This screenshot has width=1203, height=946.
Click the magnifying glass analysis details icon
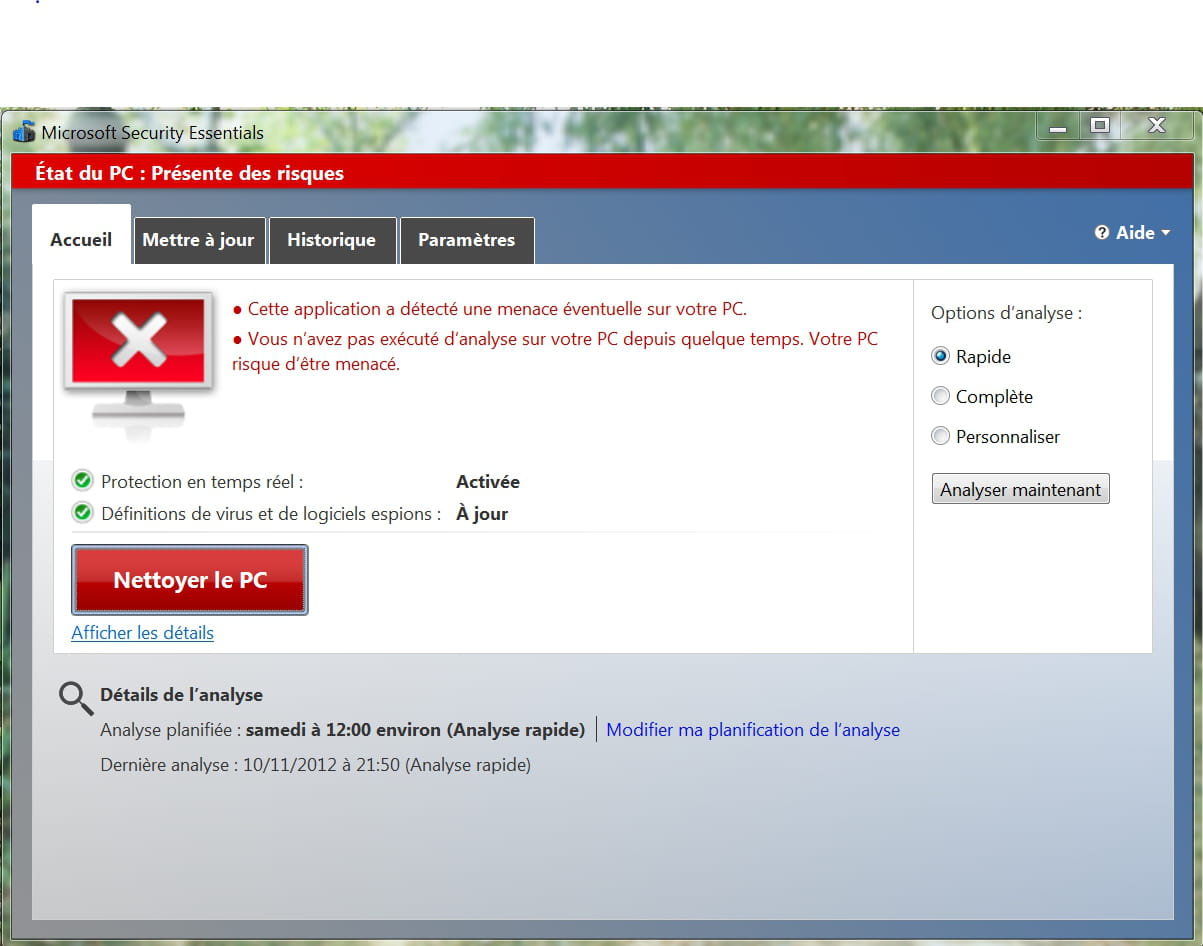[x=76, y=698]
